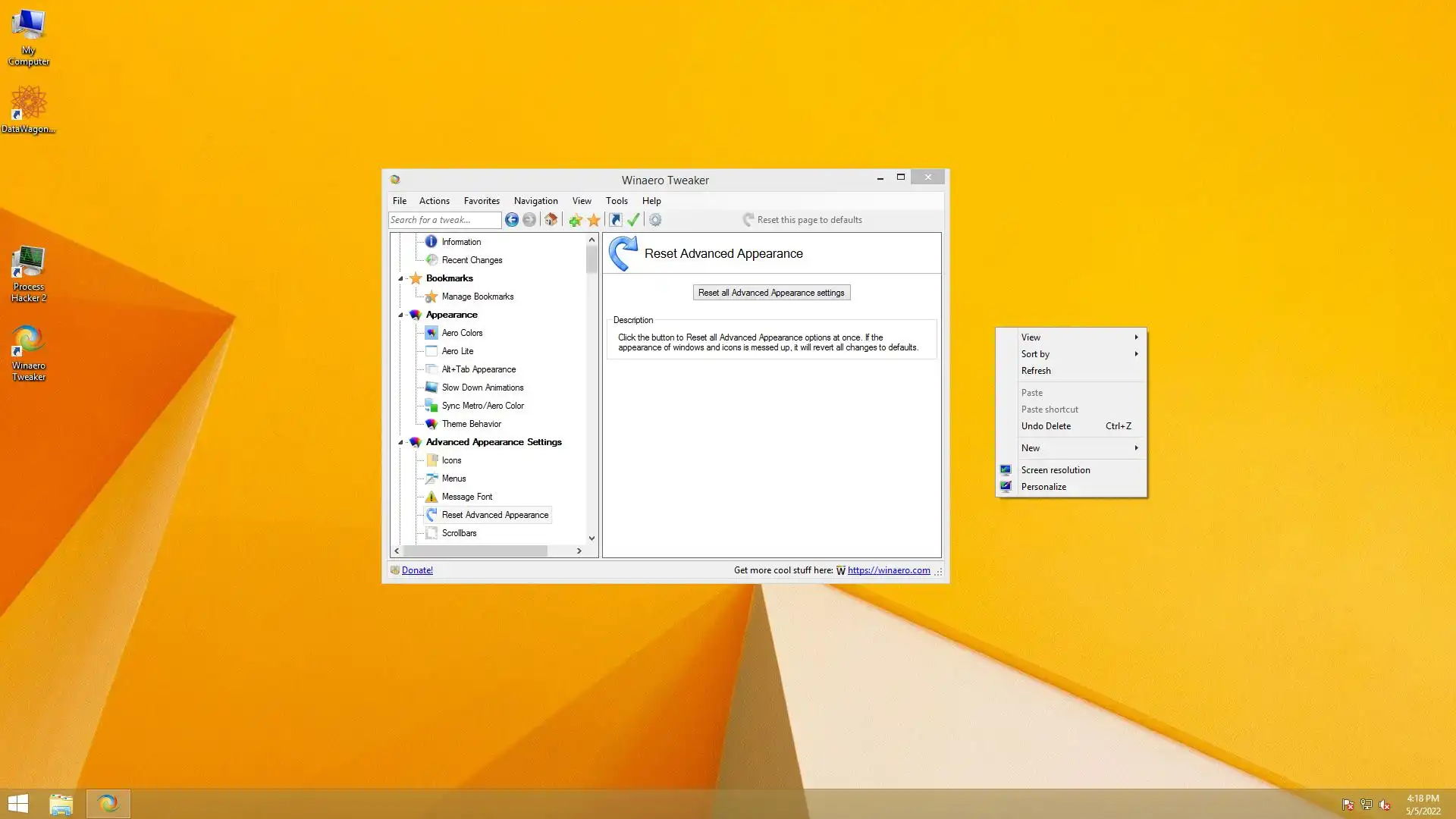1456x819 pixels.
Task: Collapse the Advanced Appearance Settings group
Action: pos(400,442)
